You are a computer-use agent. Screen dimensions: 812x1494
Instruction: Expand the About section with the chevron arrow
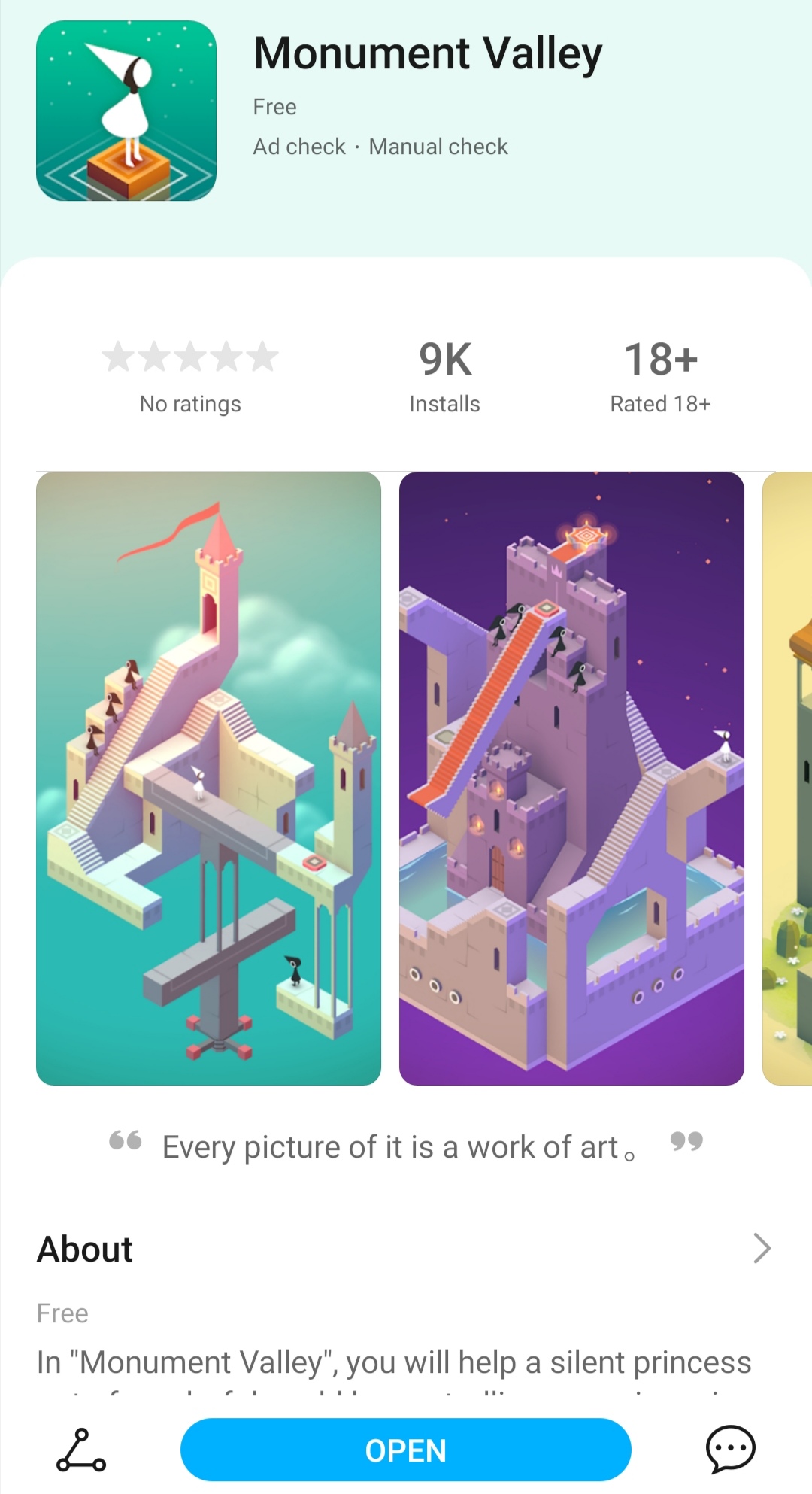762,1248
